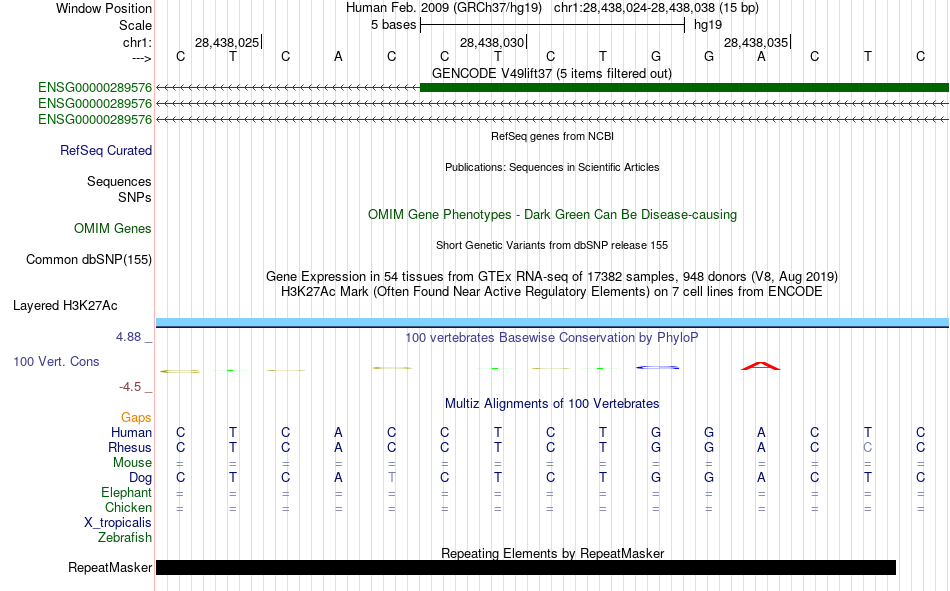Click the Window Position track label
This screenshot has height=591, width=950.
coord(104,8)
